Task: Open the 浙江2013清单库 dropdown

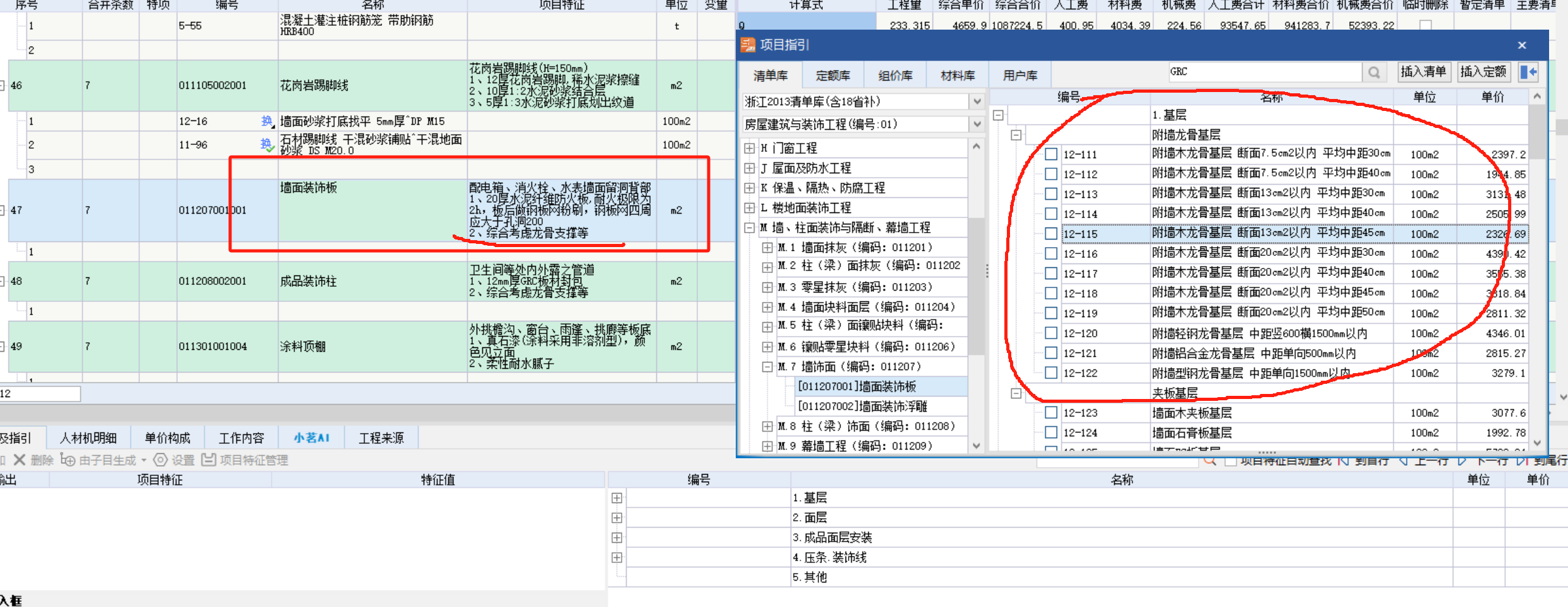Action: [x=977, y=101]
